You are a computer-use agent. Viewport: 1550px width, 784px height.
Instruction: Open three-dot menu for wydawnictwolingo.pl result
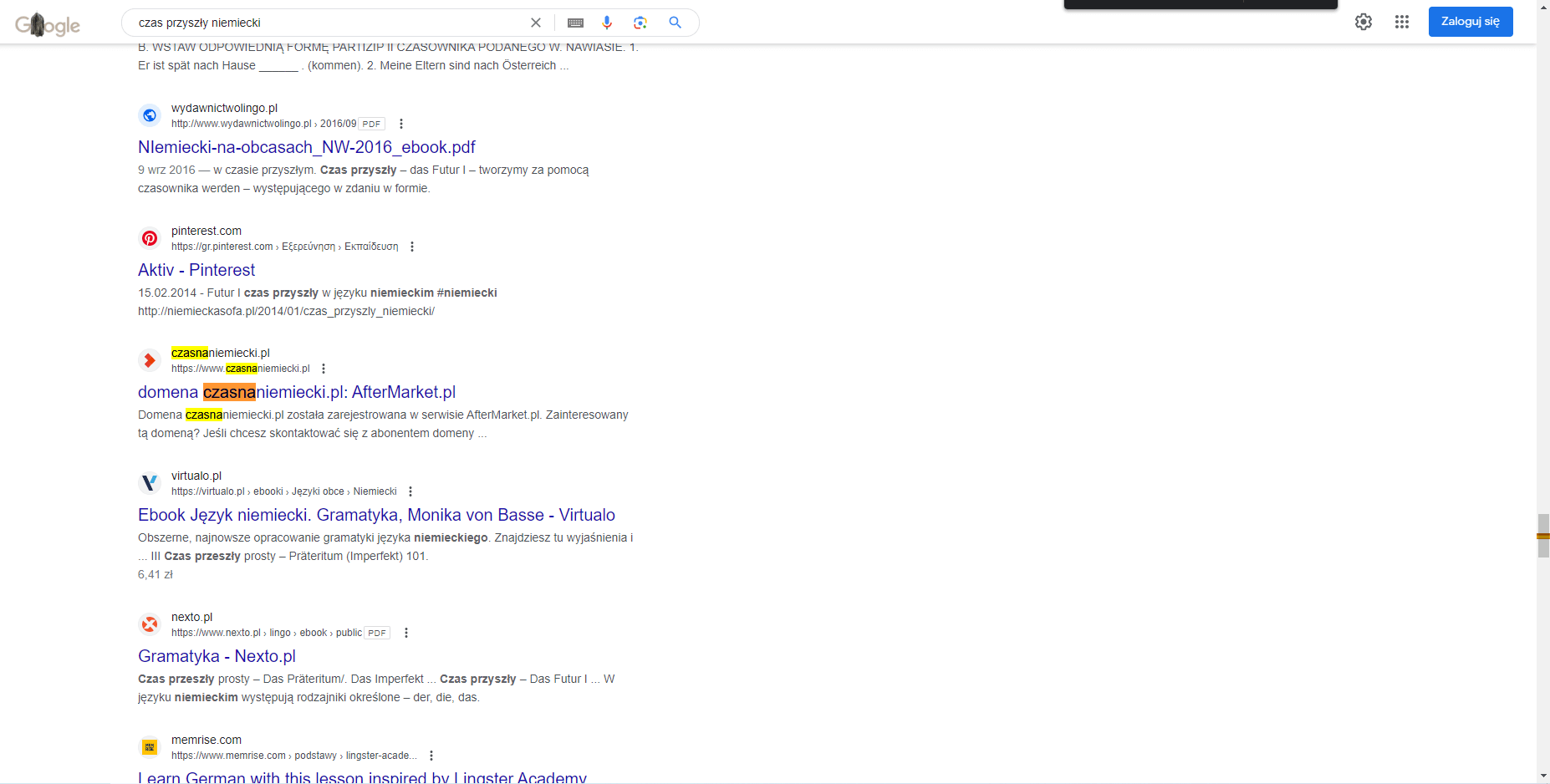401,123
